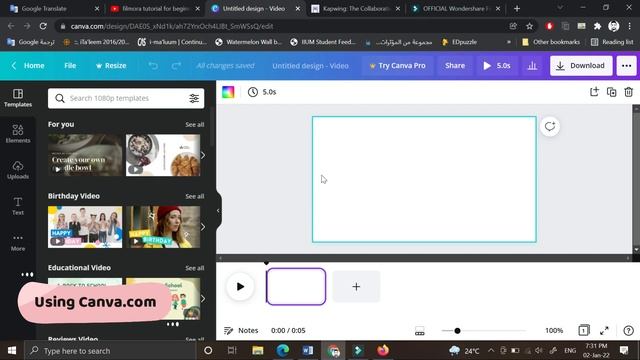This screenshot has height=360, width=640.
Task: Expand Birthday Video row with arrow
Action: [x=203, y=227]
